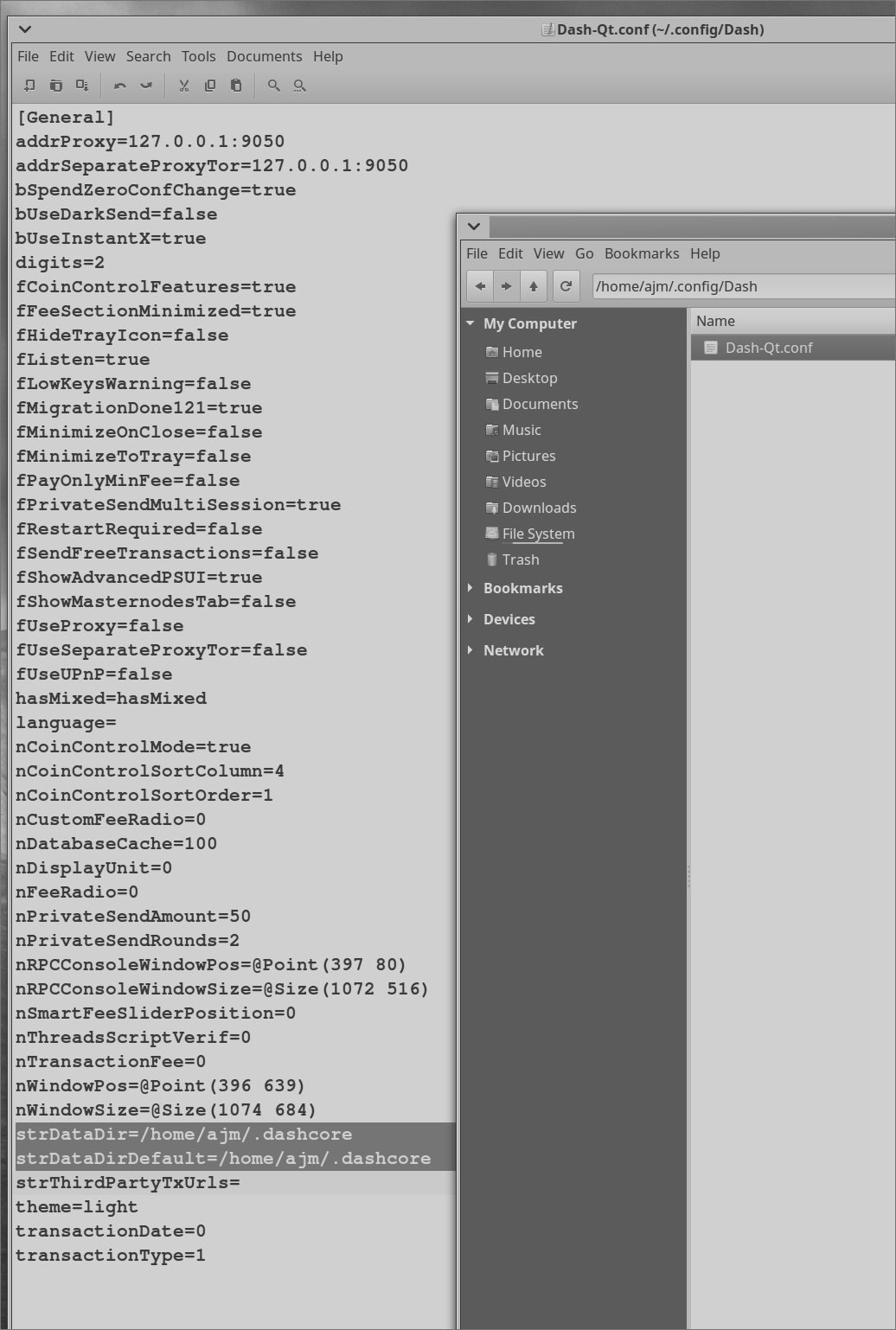The width and height of the screenshot is (896, 1330).
Task: Click the line nPrivateSendRounds=2
Action: click(127, 941)
